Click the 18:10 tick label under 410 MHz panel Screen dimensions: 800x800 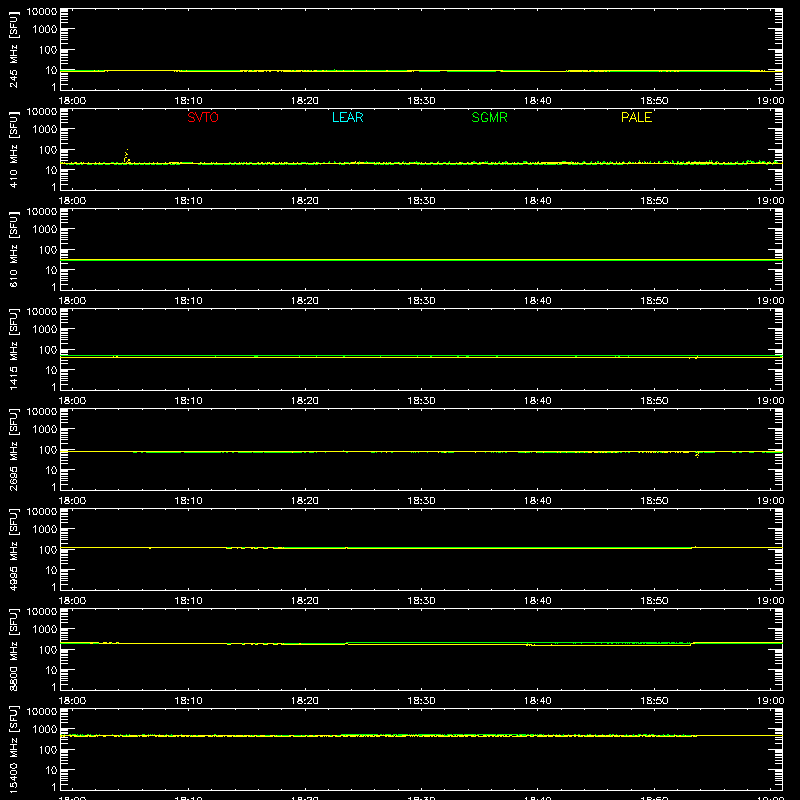[x=189, y=201]
